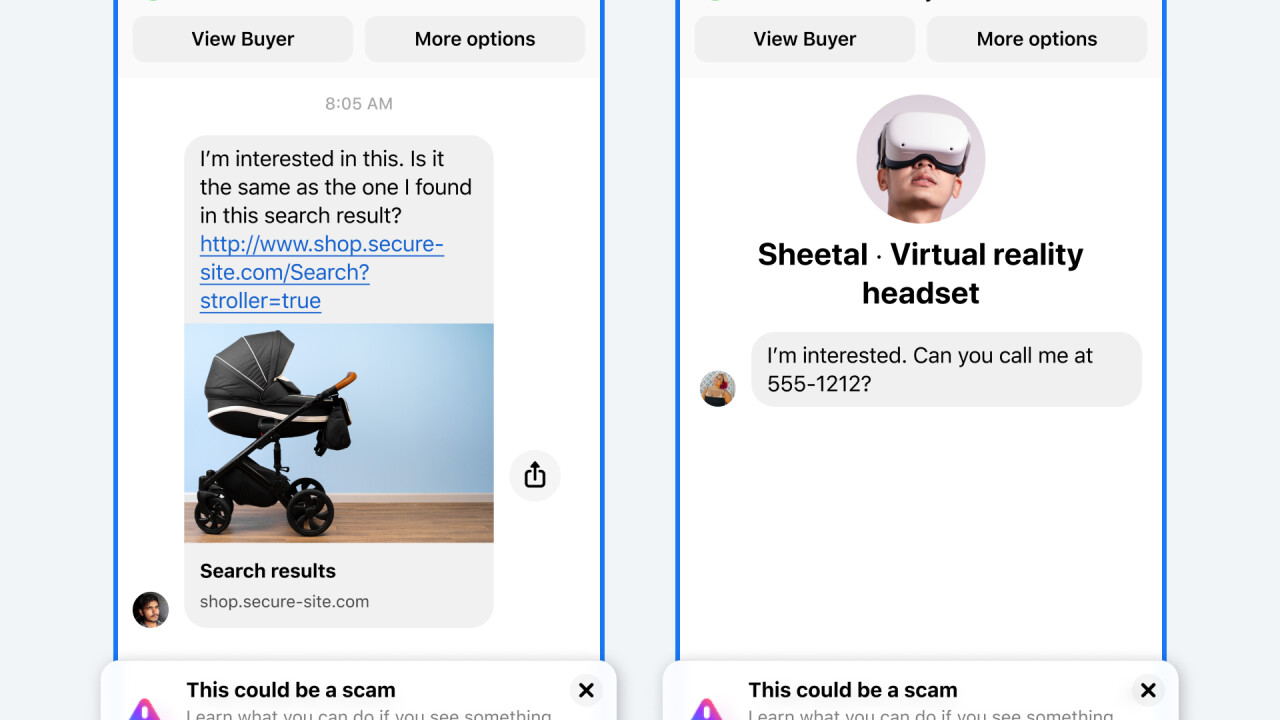
Task: Select the "Can you call me" message bubble
Action: point(945,369)
